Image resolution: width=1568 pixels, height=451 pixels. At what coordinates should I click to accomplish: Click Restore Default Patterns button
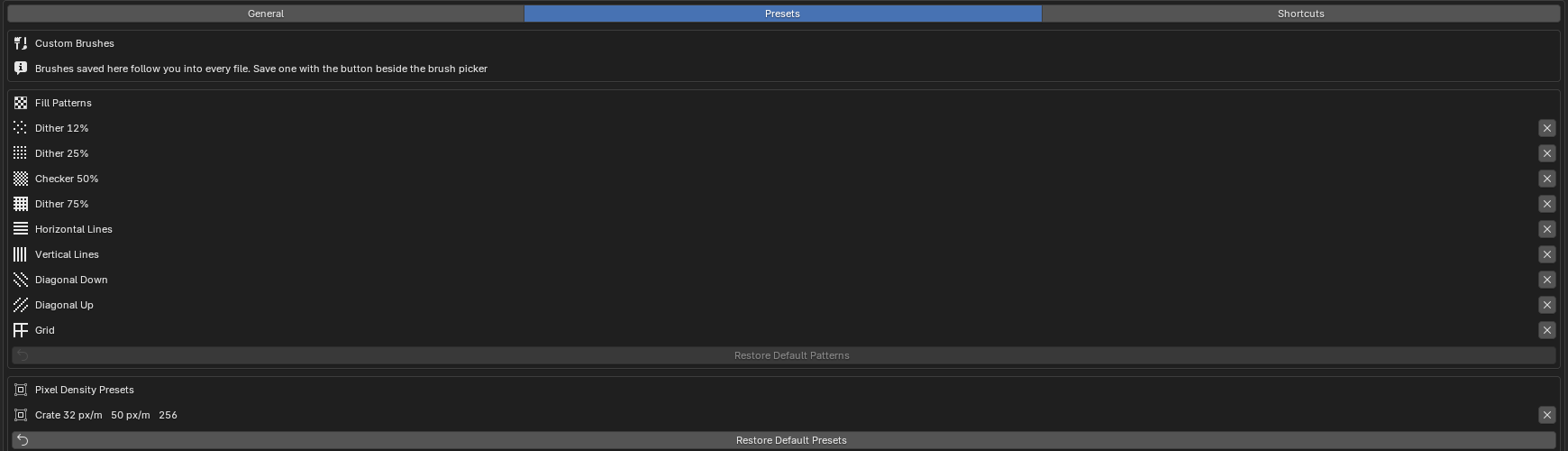tap(784, 355)
